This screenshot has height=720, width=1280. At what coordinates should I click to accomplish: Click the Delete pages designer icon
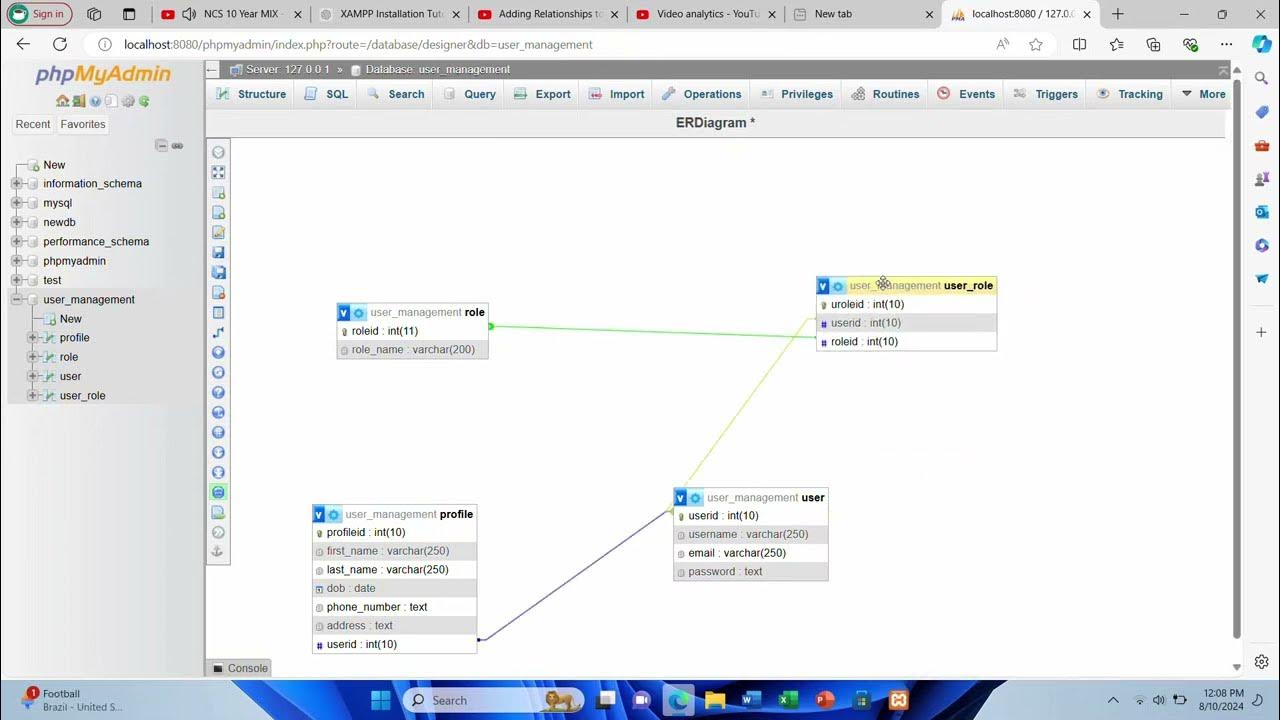click(x=218, y=292)
